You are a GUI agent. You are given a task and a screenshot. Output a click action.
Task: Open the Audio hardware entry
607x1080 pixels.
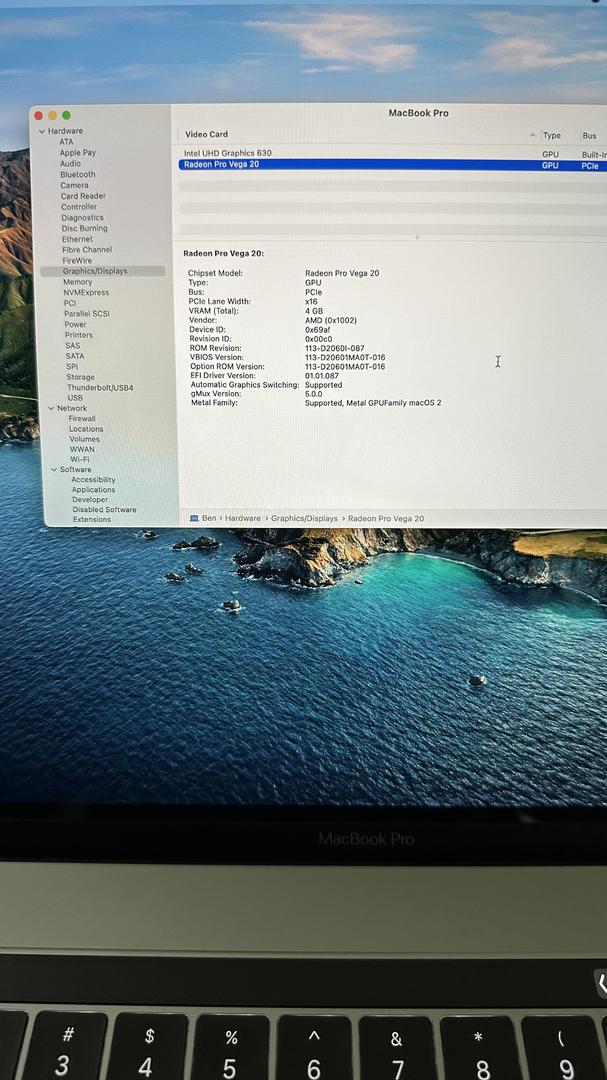70,164
